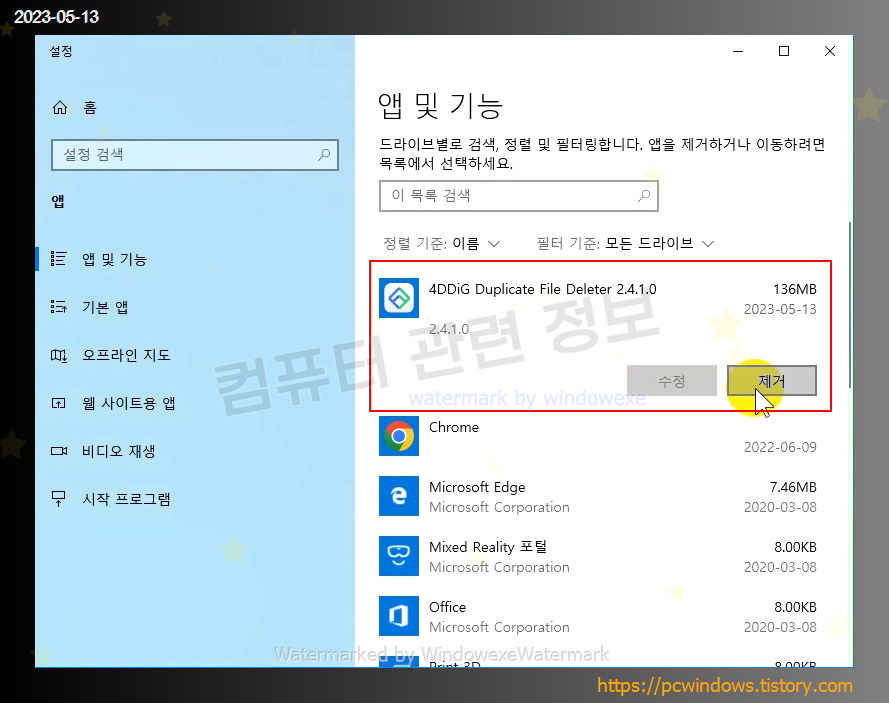The image size is (889, 703).
Task: Maximize the 설정 window
Action: pyautogui.click(x=784, y=51)
